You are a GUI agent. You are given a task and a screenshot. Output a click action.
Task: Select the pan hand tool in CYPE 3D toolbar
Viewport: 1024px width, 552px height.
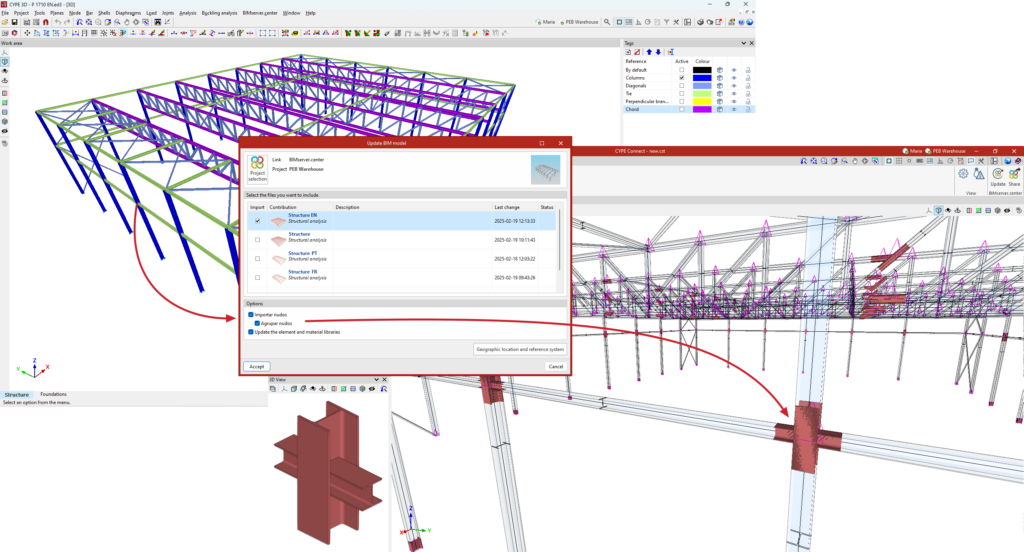127,22
